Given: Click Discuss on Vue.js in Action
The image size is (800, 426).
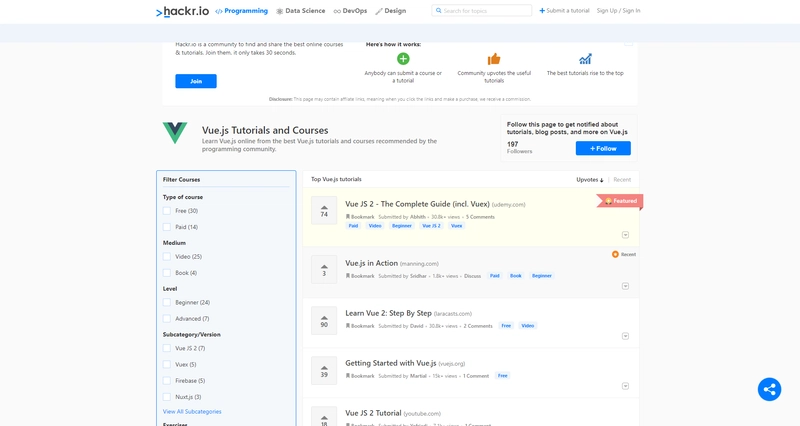Looking at the screenshot, I should (472, 276).
